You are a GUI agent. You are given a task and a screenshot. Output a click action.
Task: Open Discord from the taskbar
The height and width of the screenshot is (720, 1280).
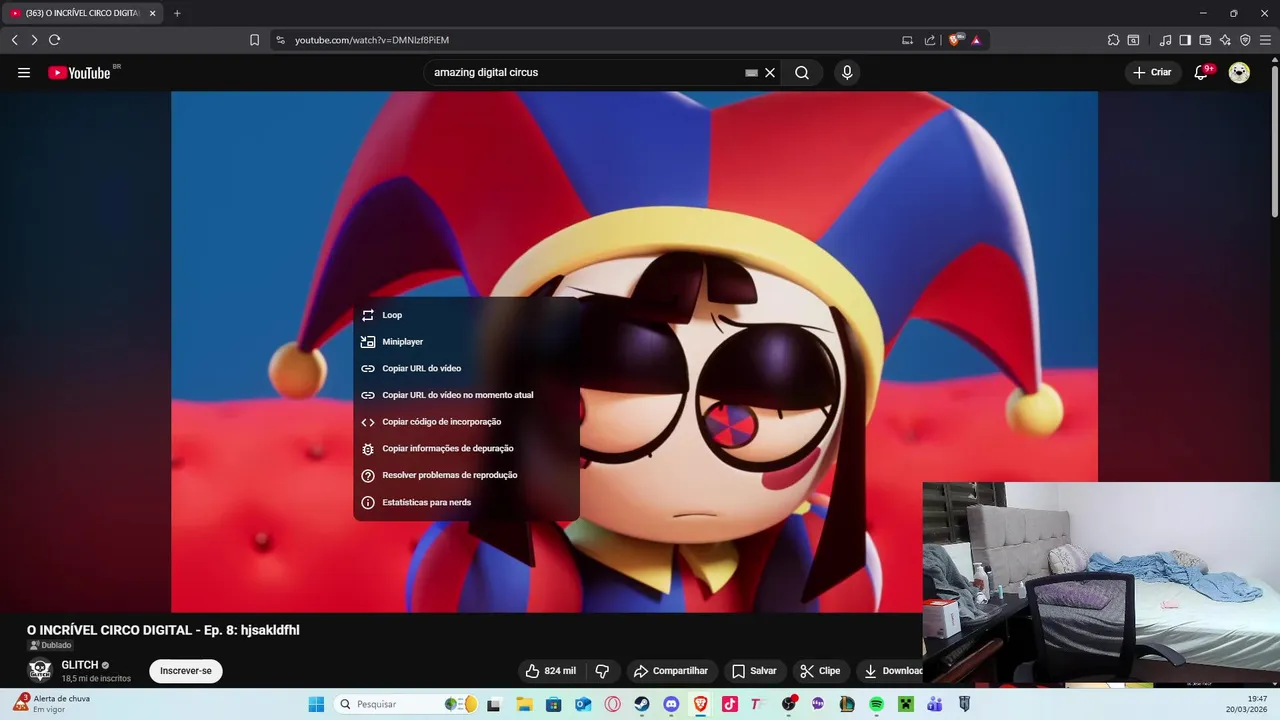point(671,704)
